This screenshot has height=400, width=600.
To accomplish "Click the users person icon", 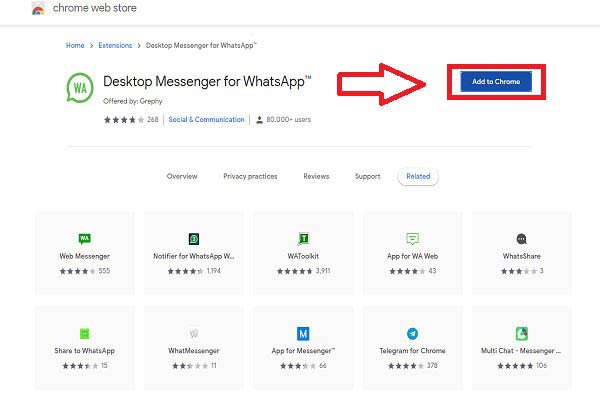I will pos(259,120).
